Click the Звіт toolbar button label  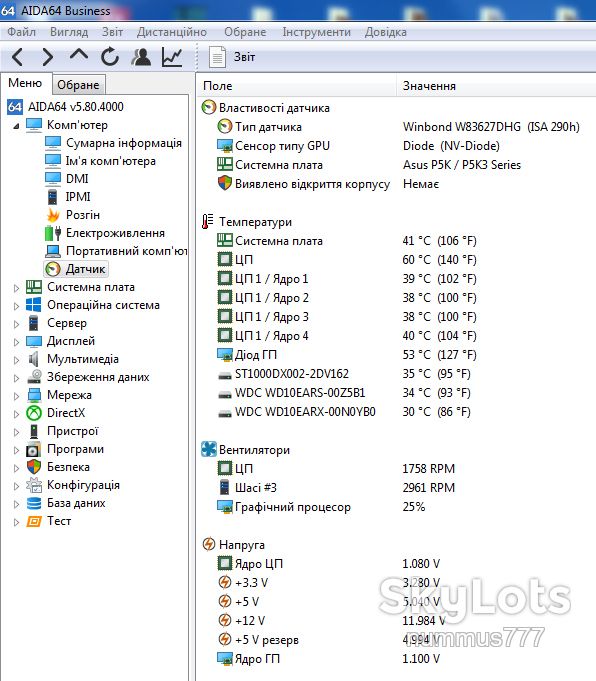coord(245,57)
